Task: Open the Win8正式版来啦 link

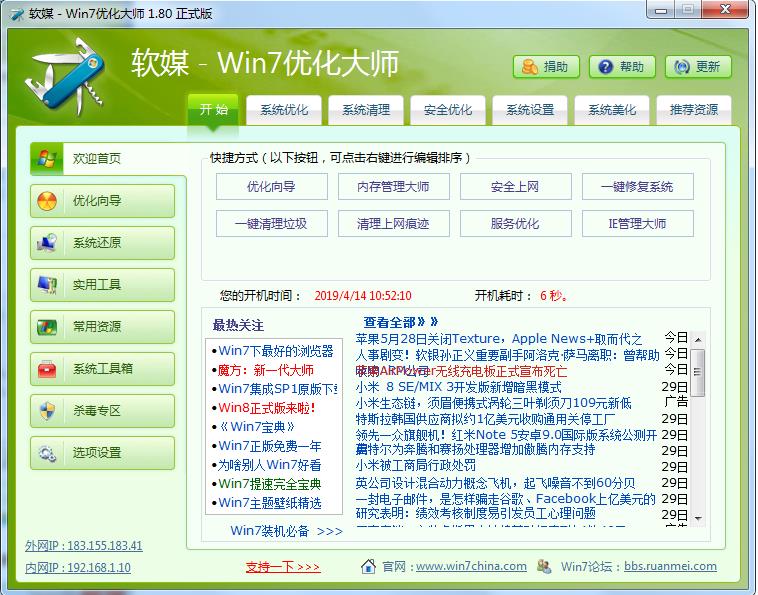Action: [x=267, y=408]
